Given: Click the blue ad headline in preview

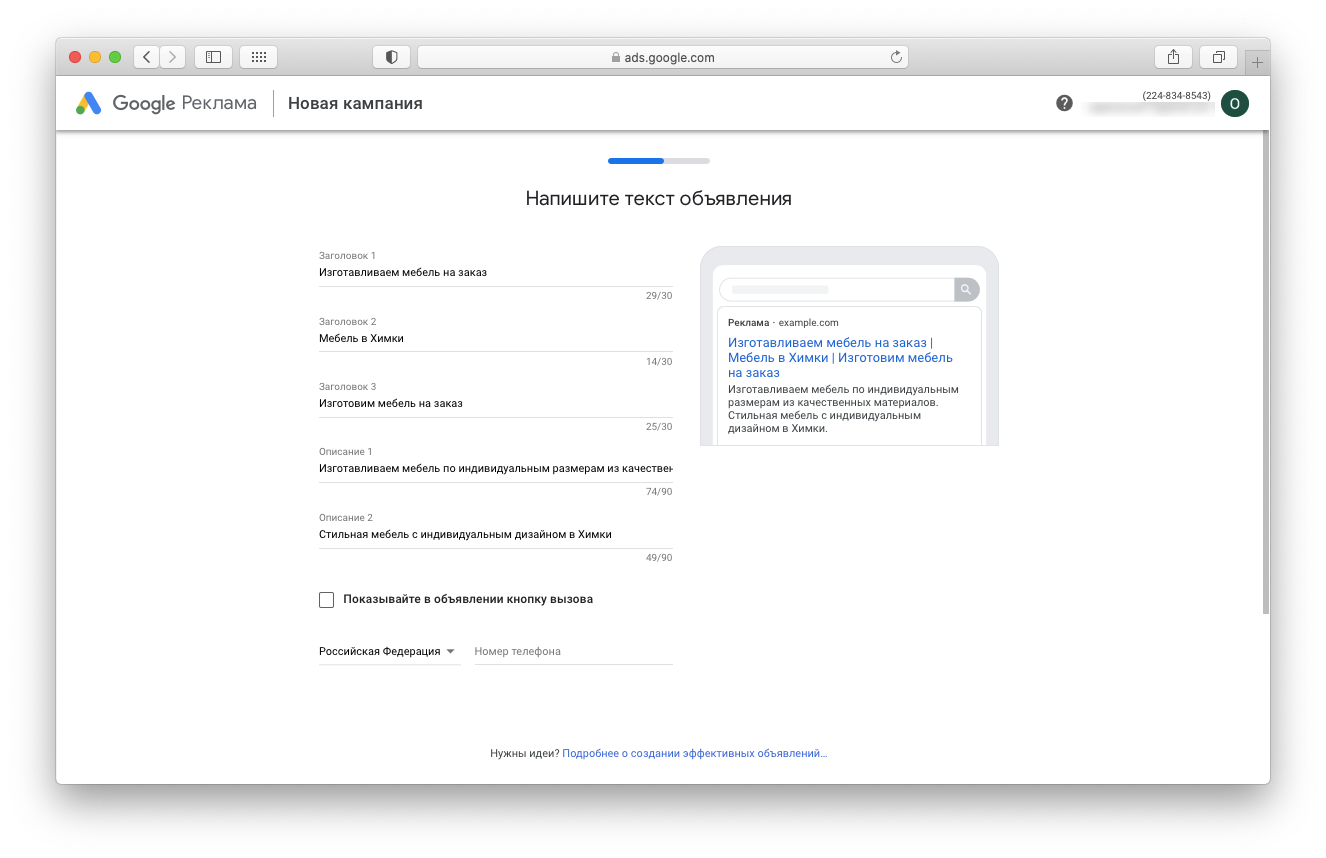Looking at the screenshot, I should pyautogui.click(x=840, y=358).
